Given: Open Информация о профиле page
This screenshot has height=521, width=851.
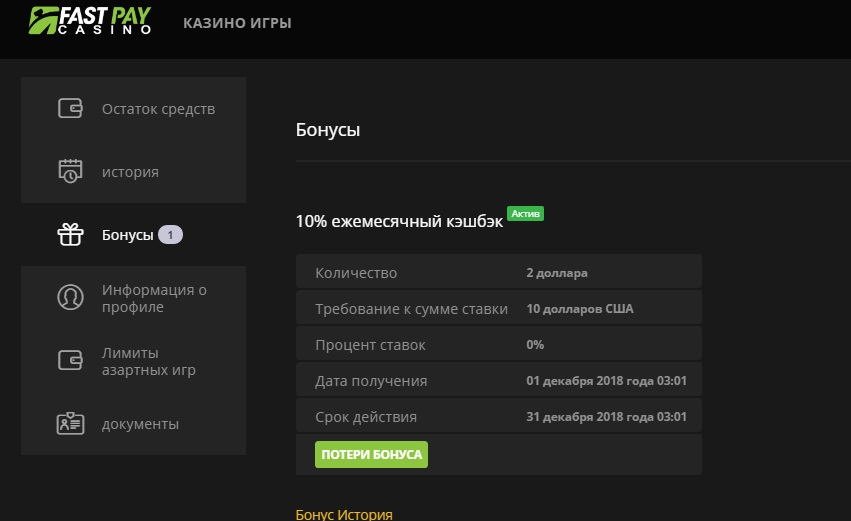Looking at the screenshot, I should tap(153, 298).
